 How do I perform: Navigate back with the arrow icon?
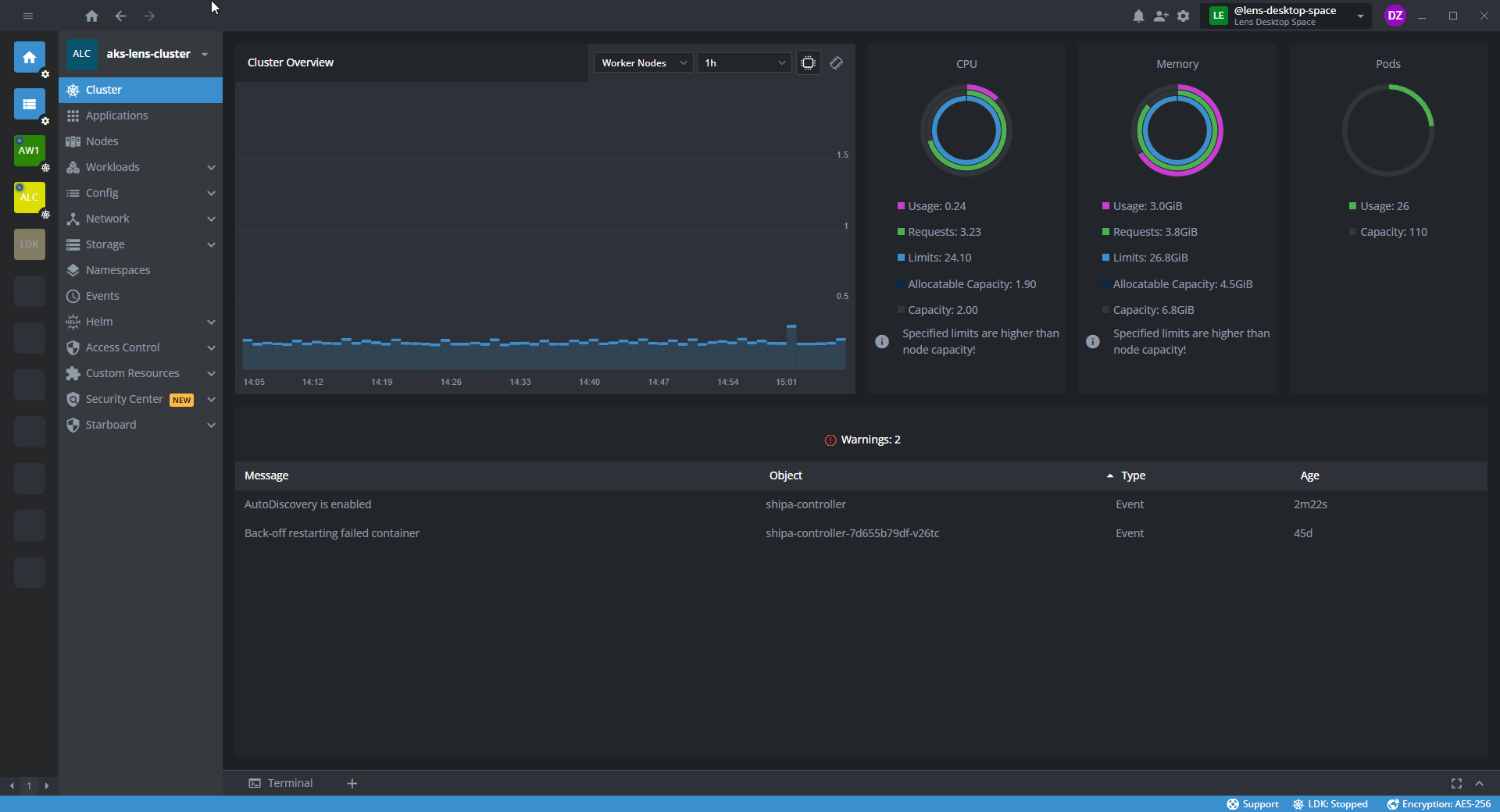(120, 16)
